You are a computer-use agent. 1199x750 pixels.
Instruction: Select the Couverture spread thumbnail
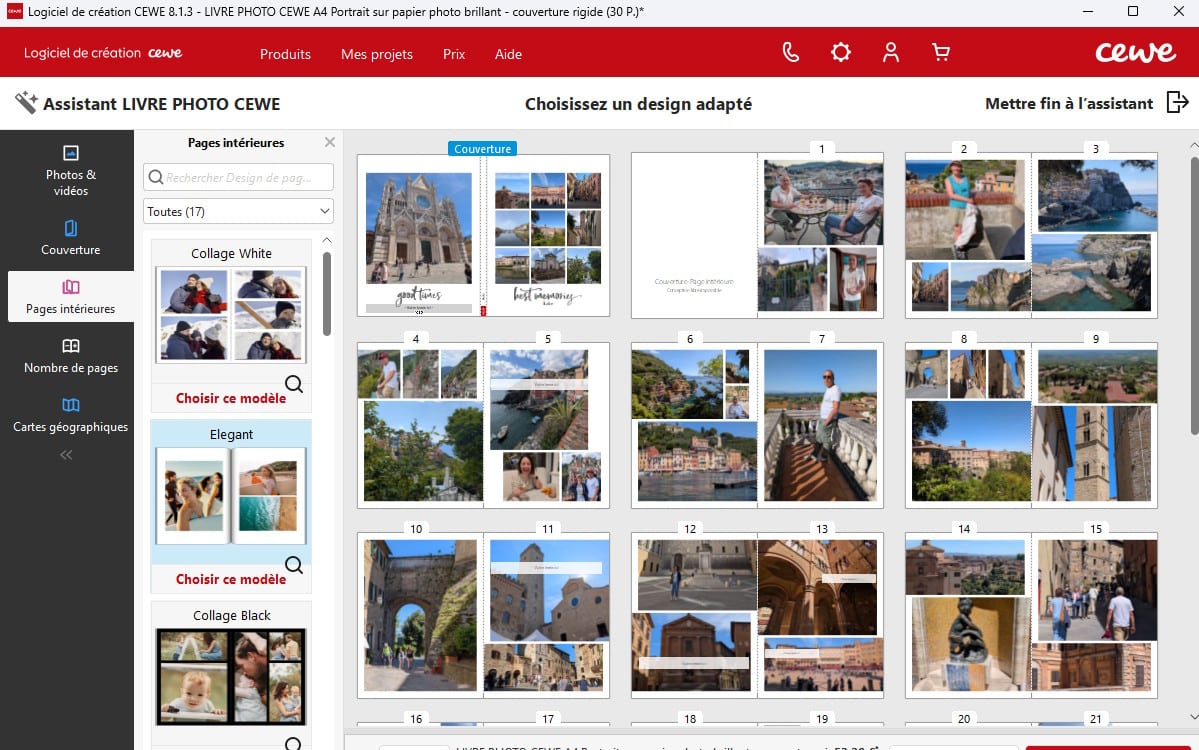point(483,235)
